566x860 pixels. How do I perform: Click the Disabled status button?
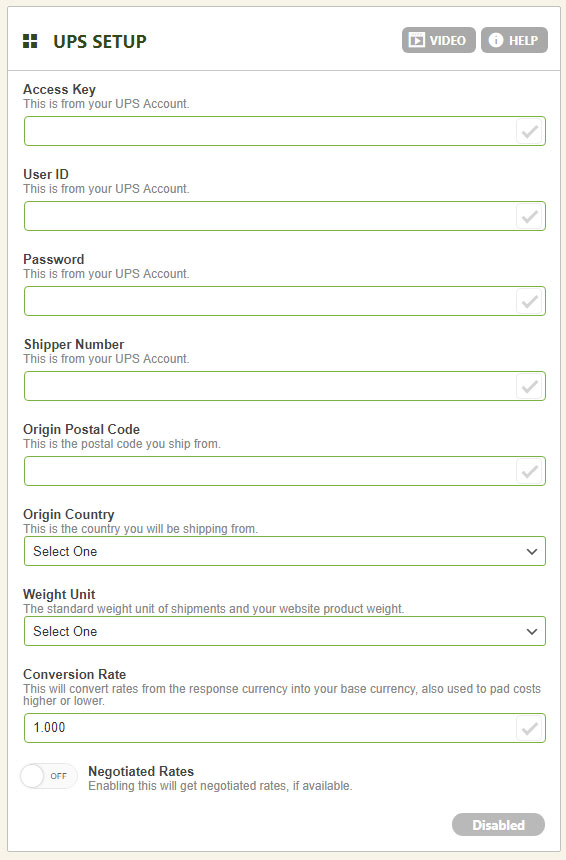tap(499, 825)
